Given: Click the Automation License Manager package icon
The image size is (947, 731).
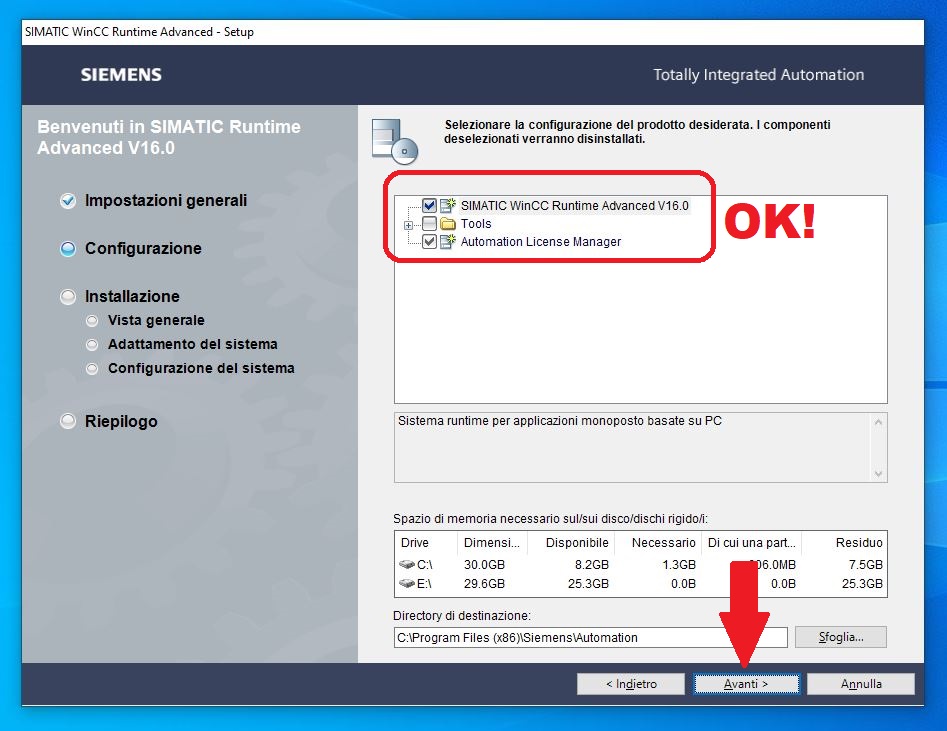Looking at the screenshot, I should 448,242.
